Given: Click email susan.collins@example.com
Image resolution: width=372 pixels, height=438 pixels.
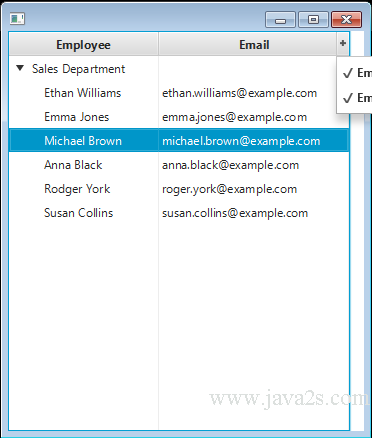Looking at the screenshot, I should pyautogui.click(x=235, y=213).
